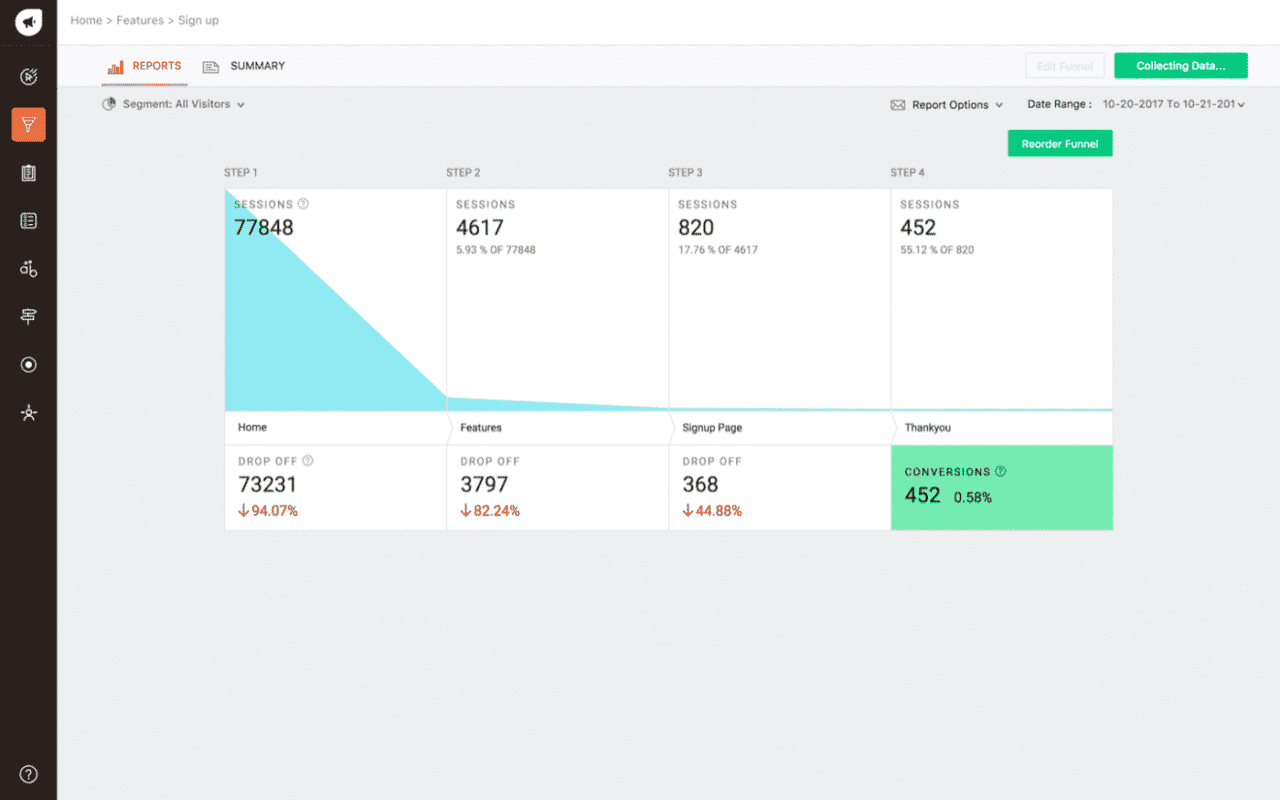The image size is (1280, 800).
Task: Click the green Conversions box
Action: pos(1001,488)
